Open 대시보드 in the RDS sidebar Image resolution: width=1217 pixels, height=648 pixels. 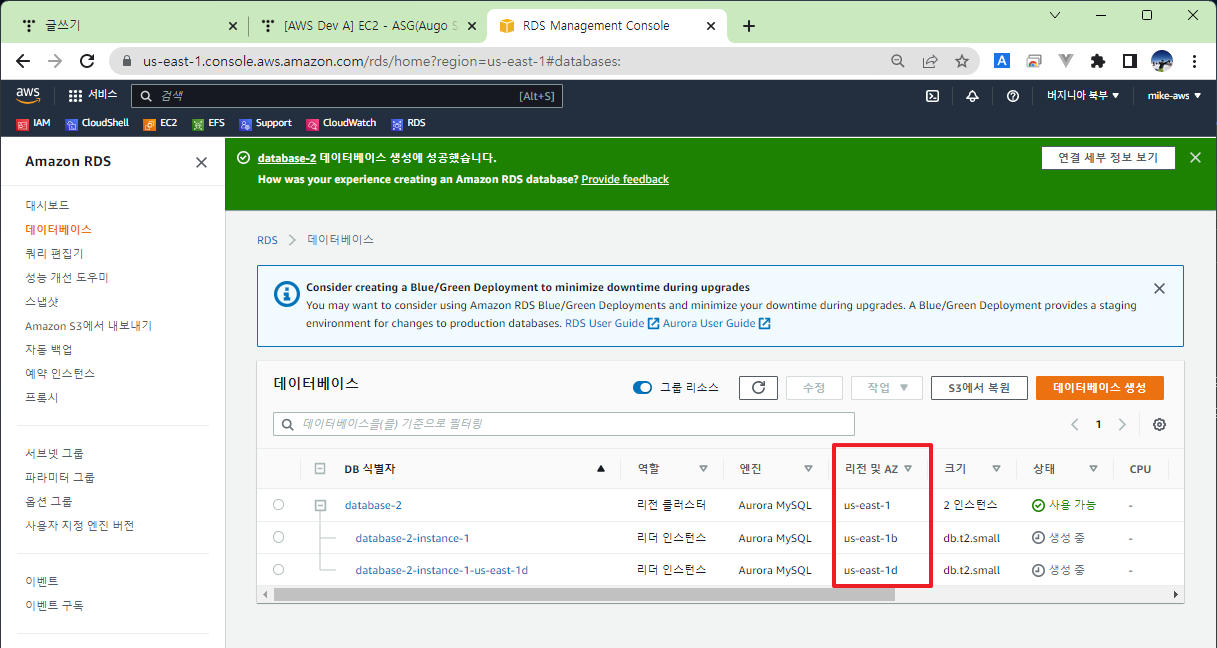coord(47,205)
